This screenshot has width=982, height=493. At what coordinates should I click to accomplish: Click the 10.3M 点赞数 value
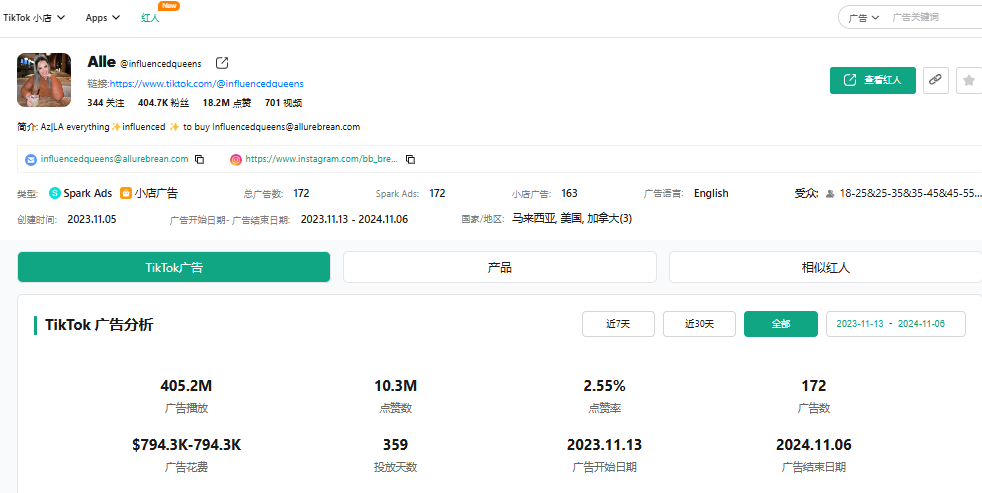tap(395, 386)
